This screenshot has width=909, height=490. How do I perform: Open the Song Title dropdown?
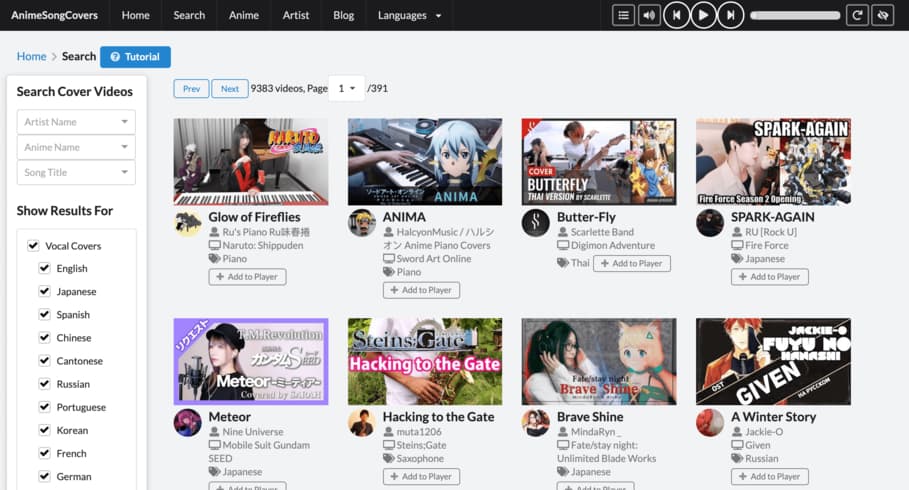pyautogui.click(x=76, y=172)
